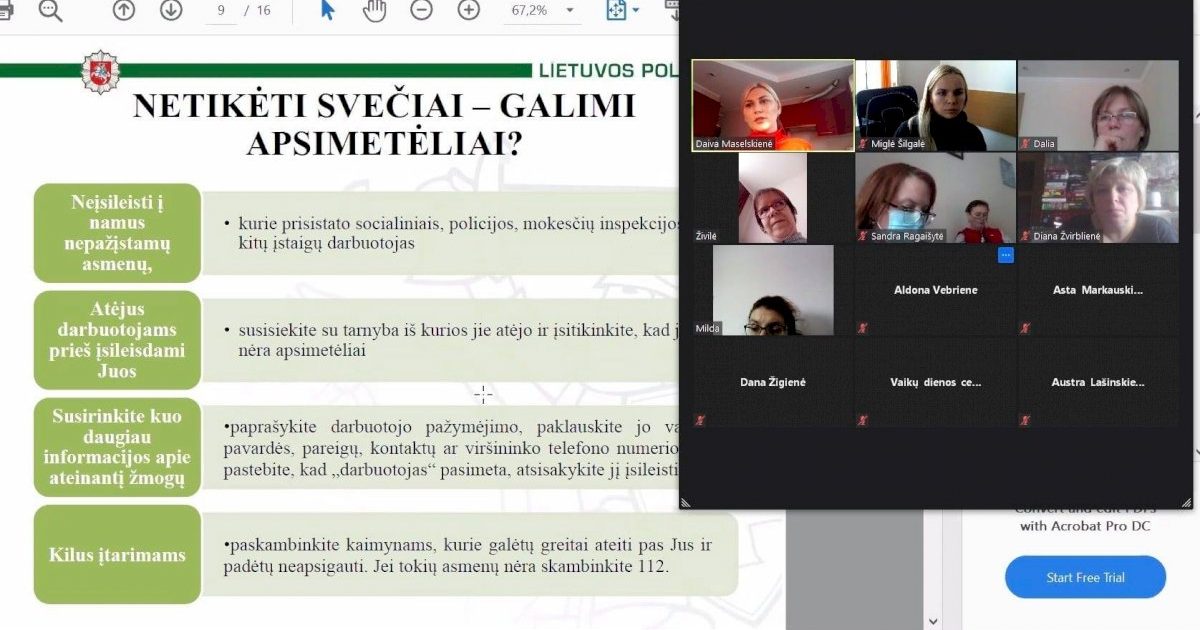Zoom in using the plus icon

pos(469,10)
